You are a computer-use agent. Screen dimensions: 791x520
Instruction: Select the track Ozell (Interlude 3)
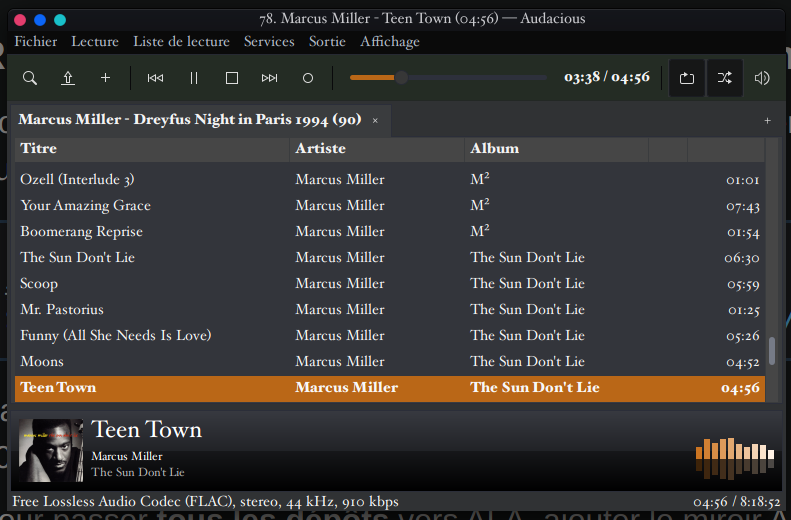click(77, 180)
